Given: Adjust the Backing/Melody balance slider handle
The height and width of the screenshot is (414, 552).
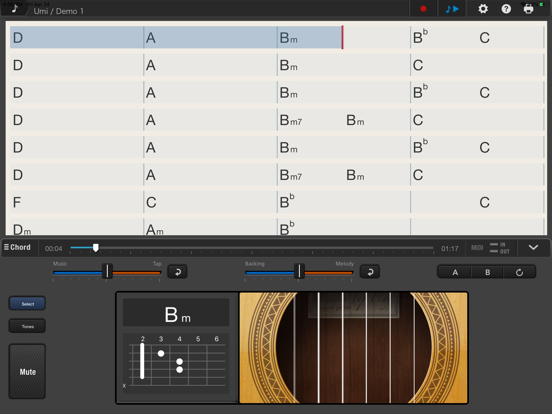Looking at the screenshot, I should pos(299,271).
